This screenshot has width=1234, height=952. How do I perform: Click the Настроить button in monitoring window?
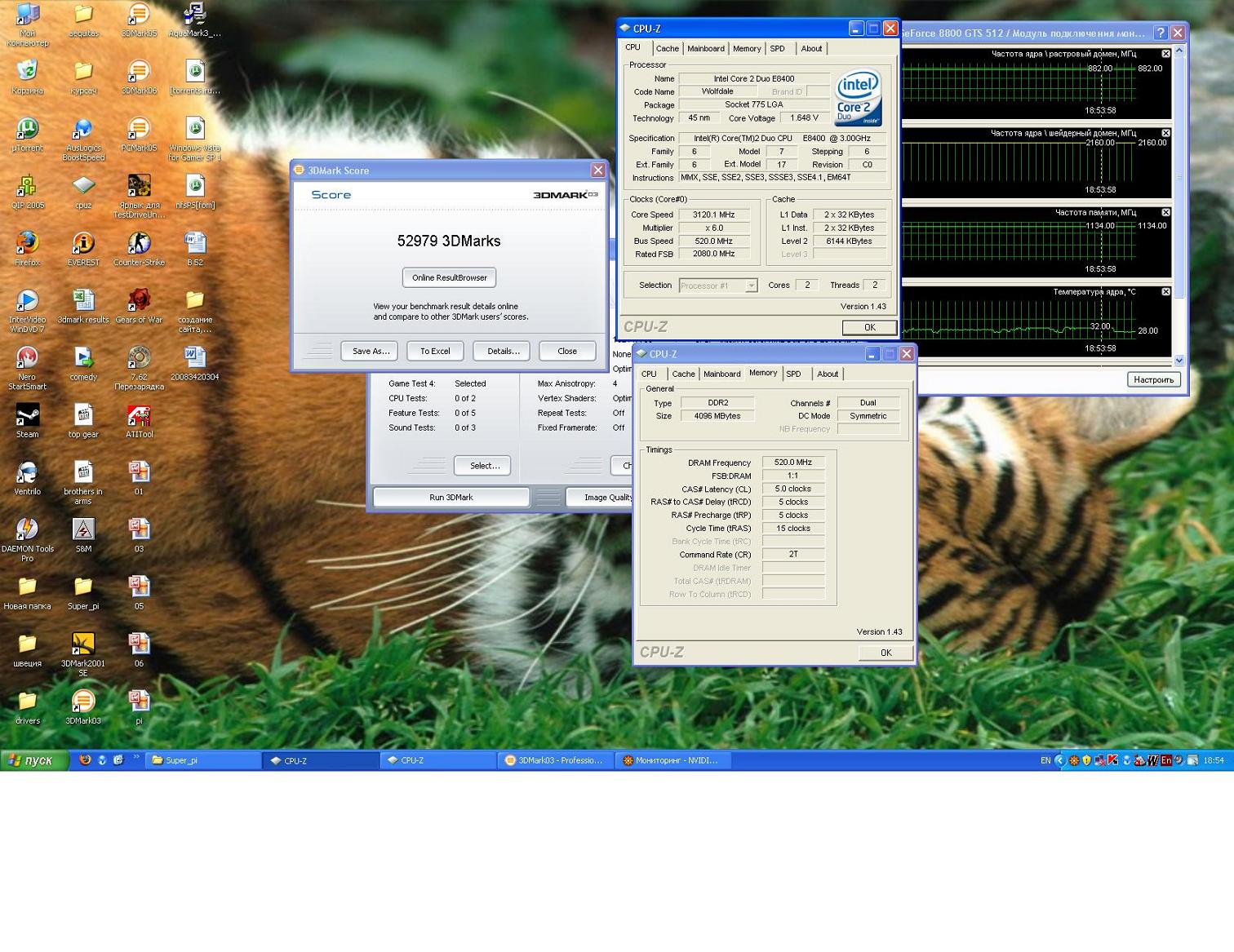1153,379
